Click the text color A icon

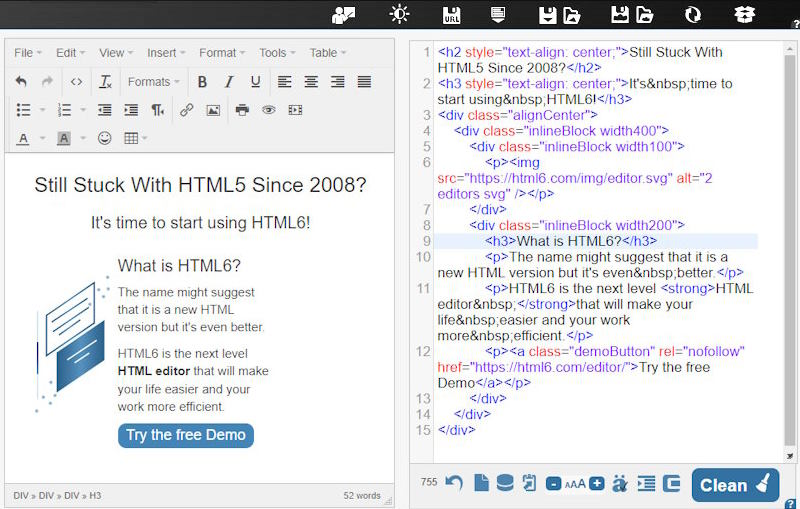[23, 138]
